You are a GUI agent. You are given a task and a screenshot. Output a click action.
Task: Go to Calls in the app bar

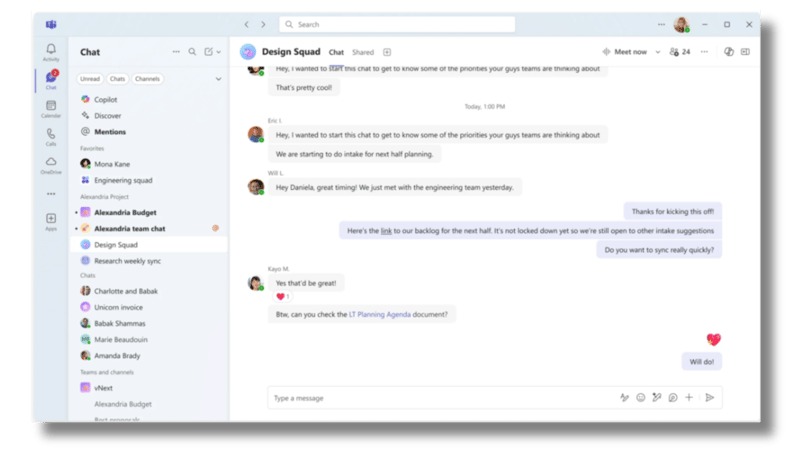pos(51,136)
